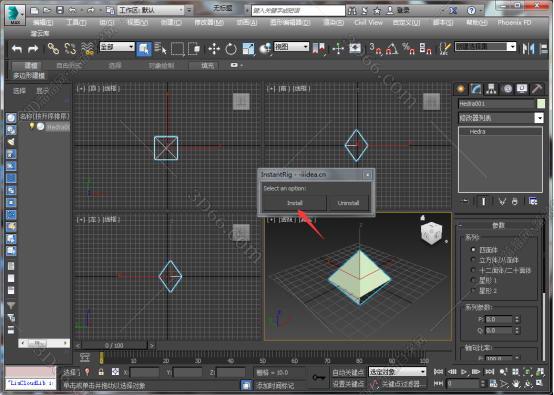
Task: Open the Hierarchy command panel tab
Action: pos(491,89)
